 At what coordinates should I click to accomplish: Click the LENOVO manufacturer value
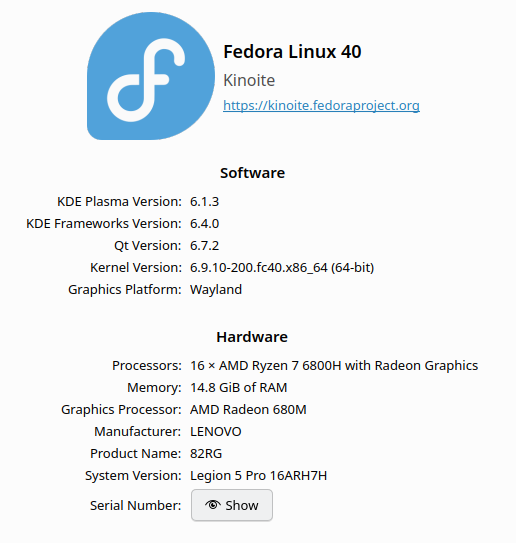coord(215,432)
